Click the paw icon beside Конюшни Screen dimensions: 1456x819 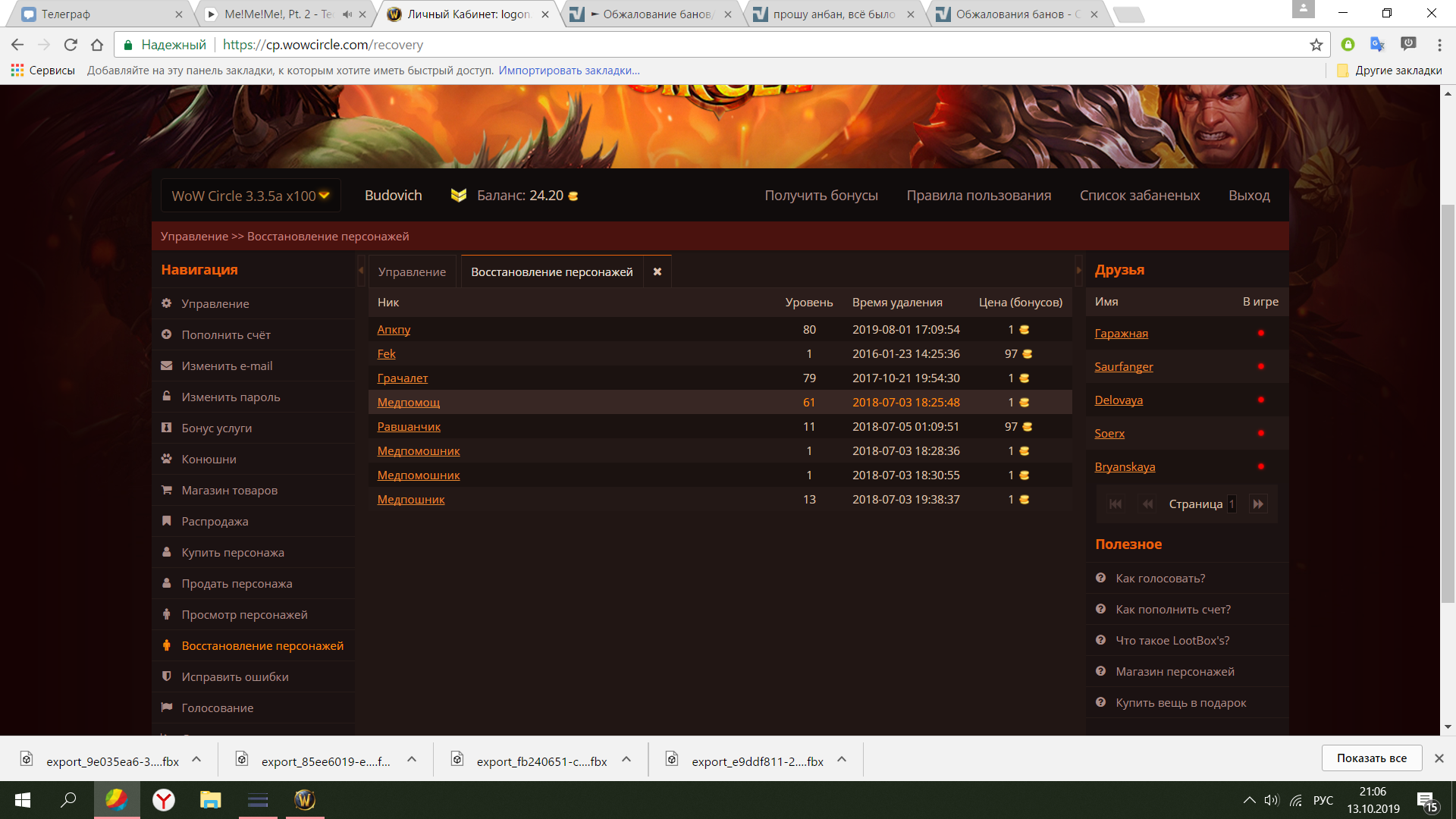166,459
